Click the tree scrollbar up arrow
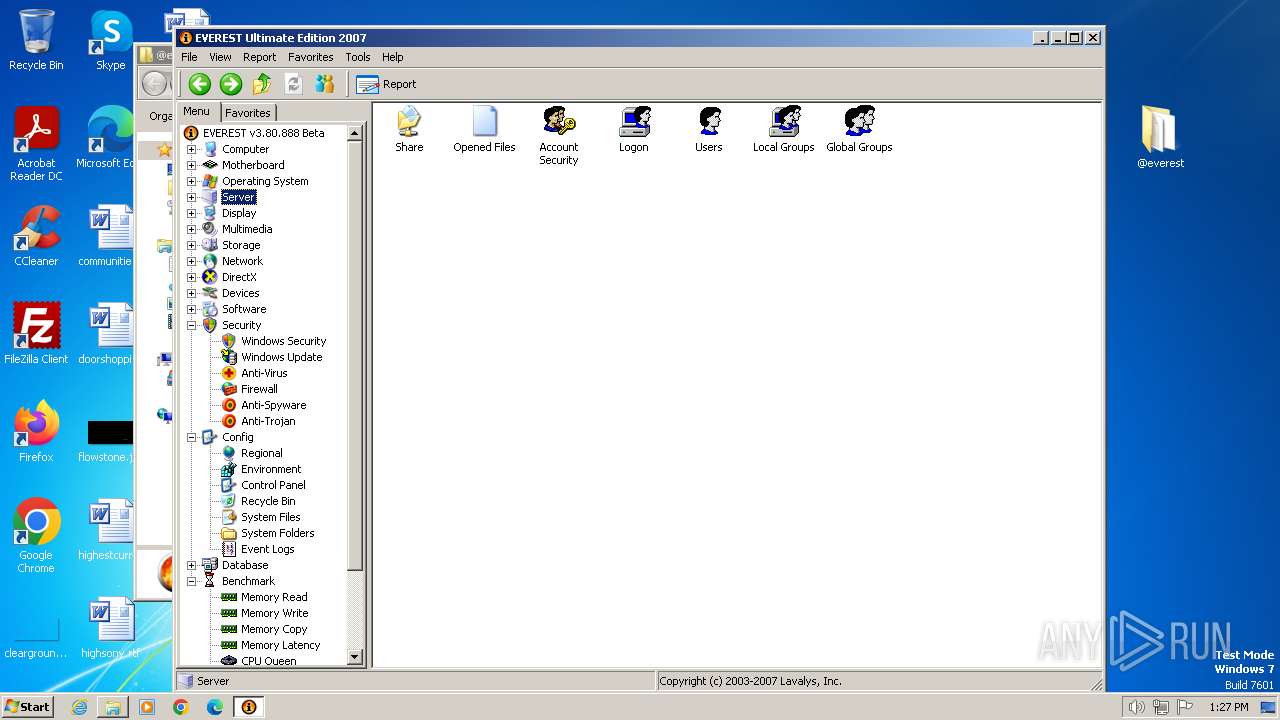Image resolution: width=1280 pixels, height=720 pixels. [x=354, y=133]
